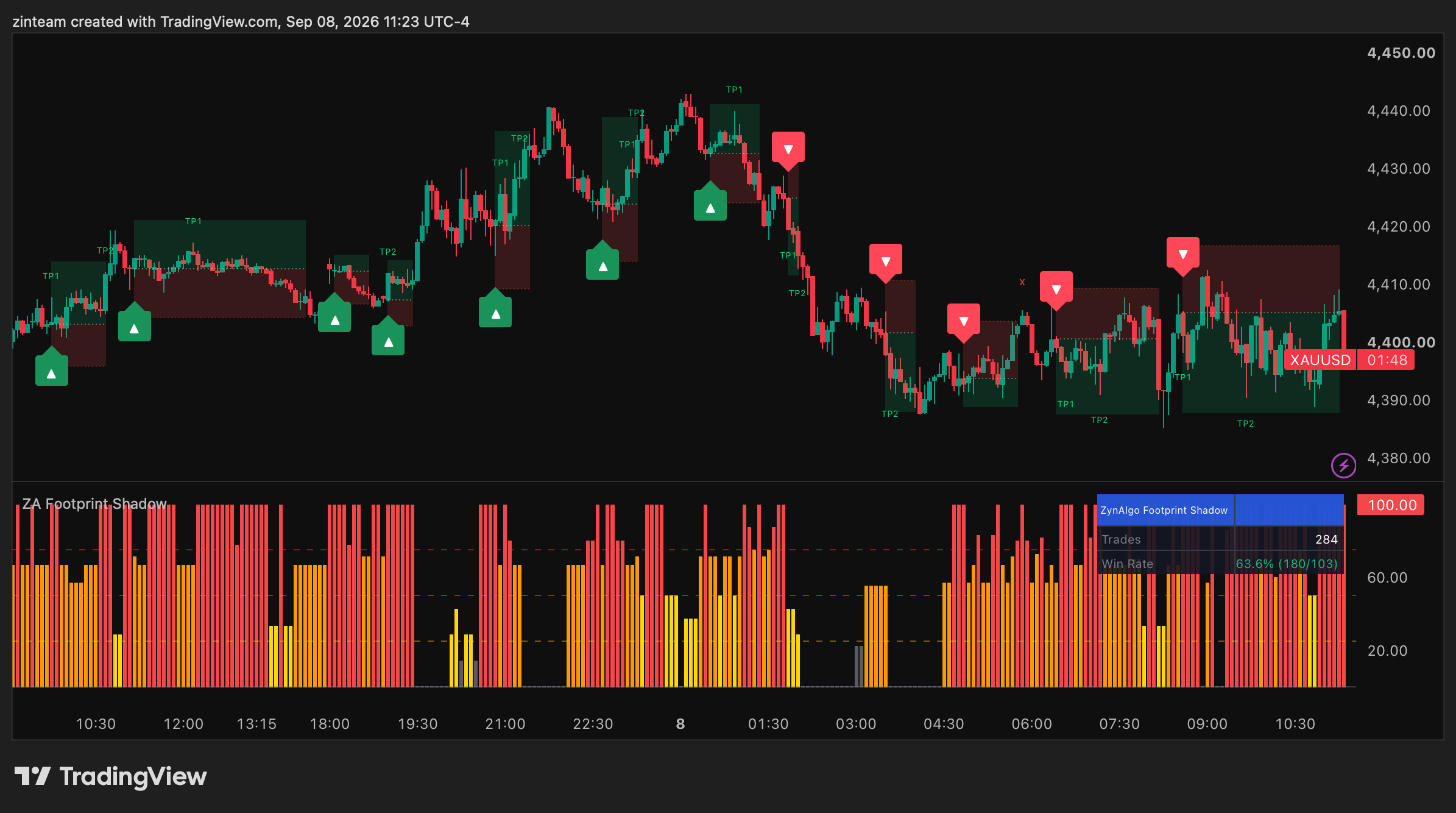The image size is (1456, 813).
Task: Click the 06:00 time axis label
Action: pos(1032,724)
